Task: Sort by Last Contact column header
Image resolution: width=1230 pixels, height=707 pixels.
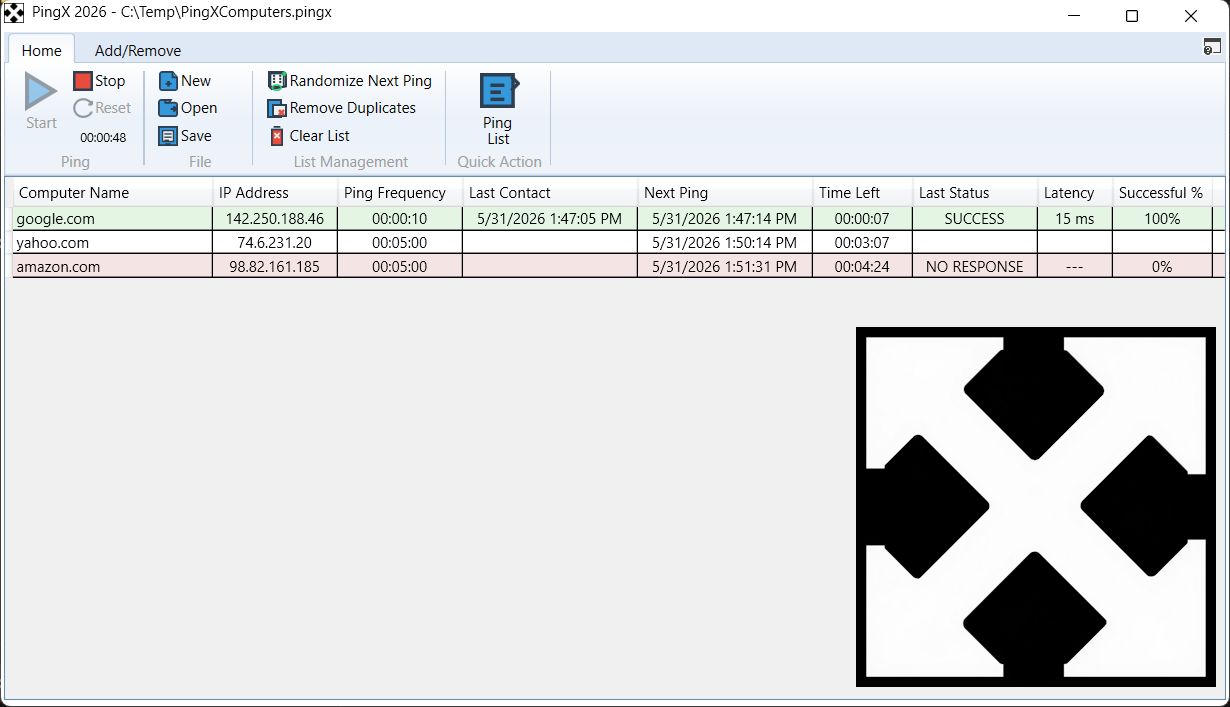Action: coord(550,193)
